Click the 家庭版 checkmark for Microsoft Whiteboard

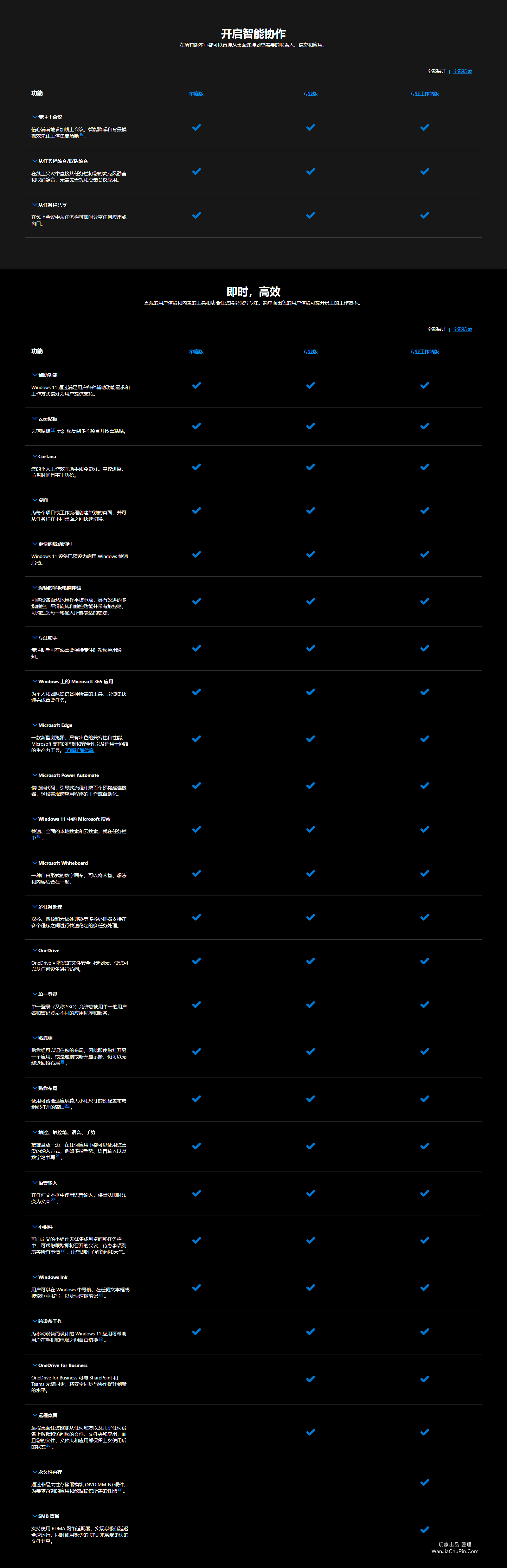(x=196, y=873)
